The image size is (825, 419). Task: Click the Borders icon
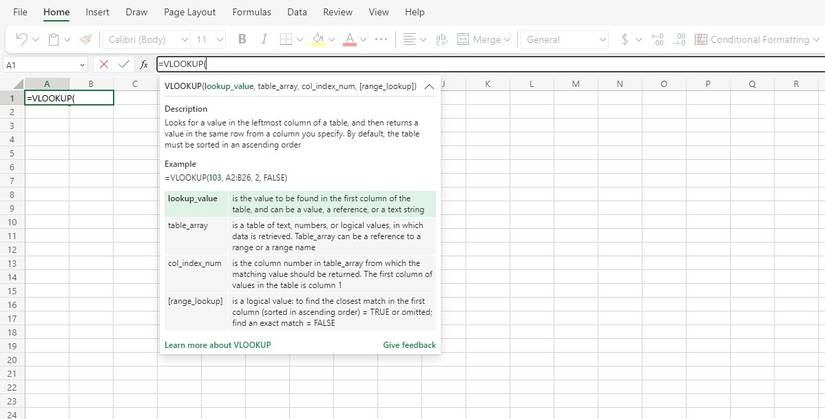tap(286, 39)
